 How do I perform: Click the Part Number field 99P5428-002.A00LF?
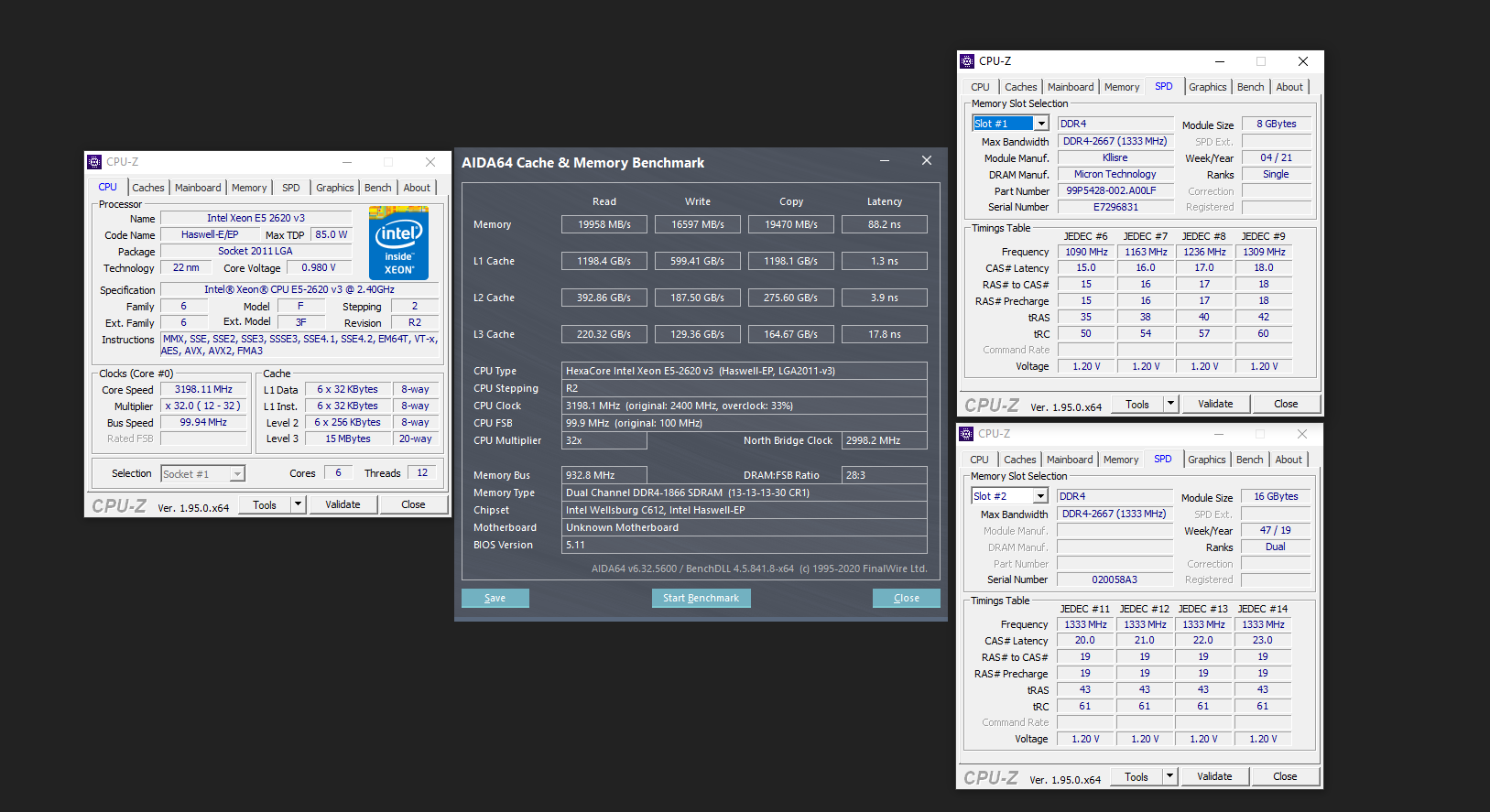pos(1115,191)
